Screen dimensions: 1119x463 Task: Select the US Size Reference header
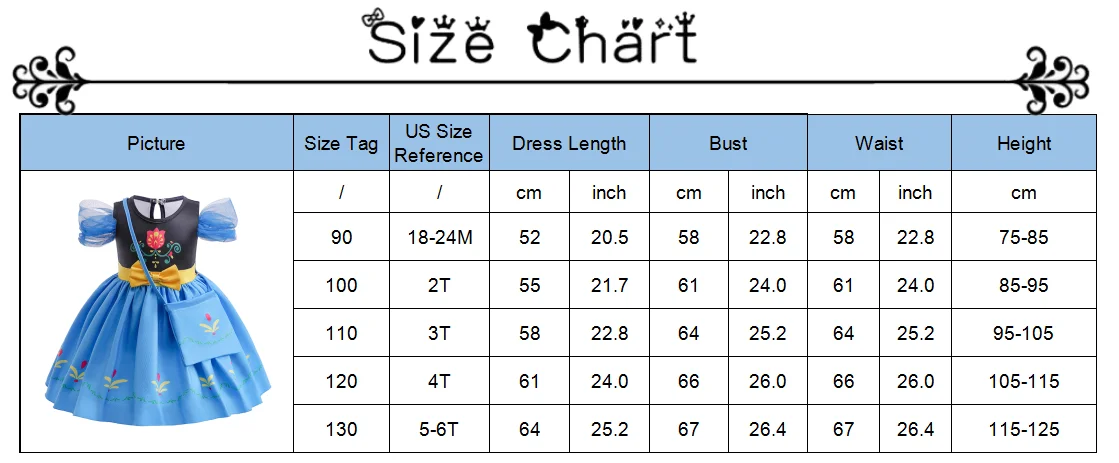[439, 143]
